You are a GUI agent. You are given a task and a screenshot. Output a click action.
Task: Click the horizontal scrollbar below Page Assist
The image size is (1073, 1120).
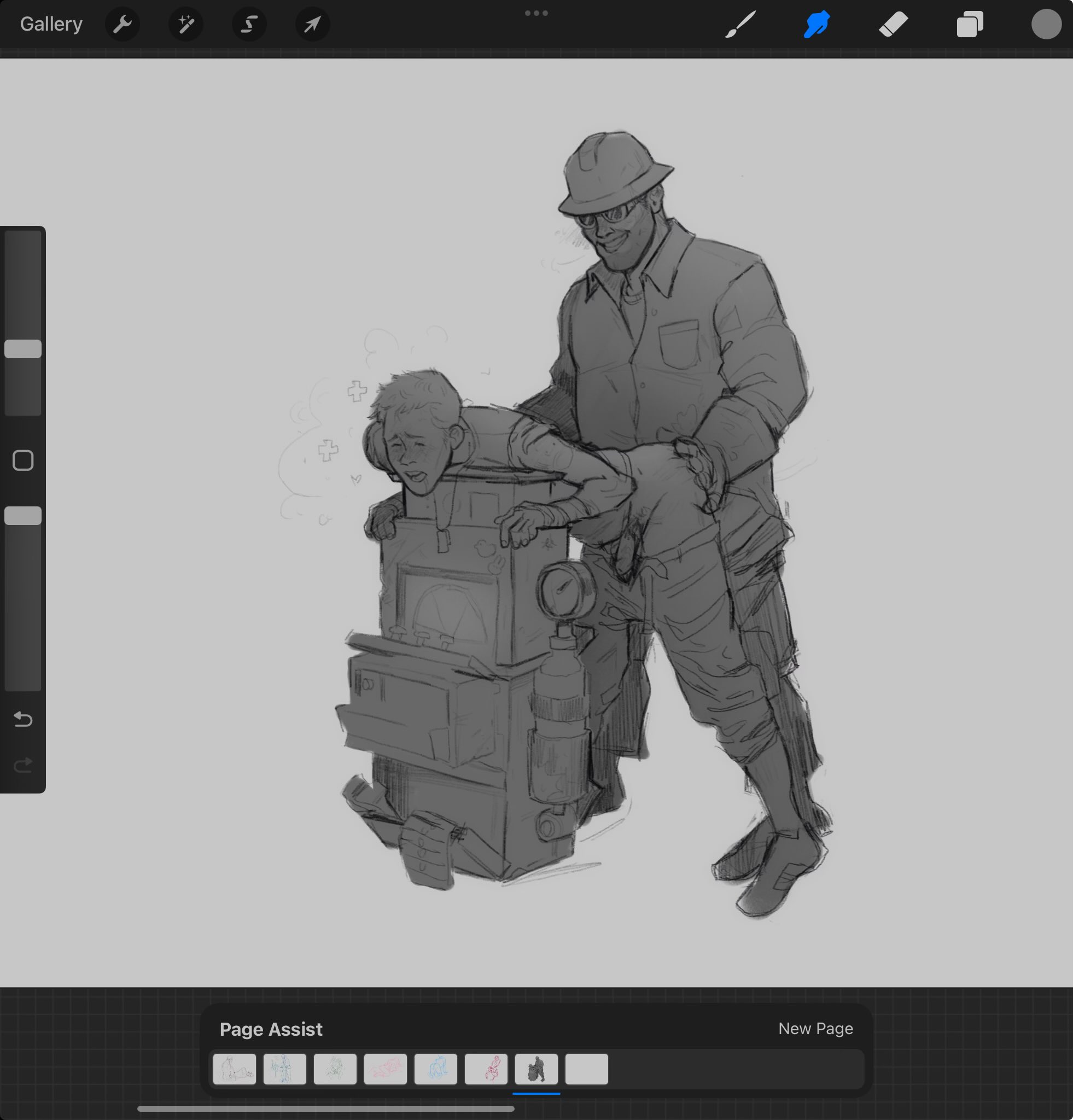pos(325,1109)
